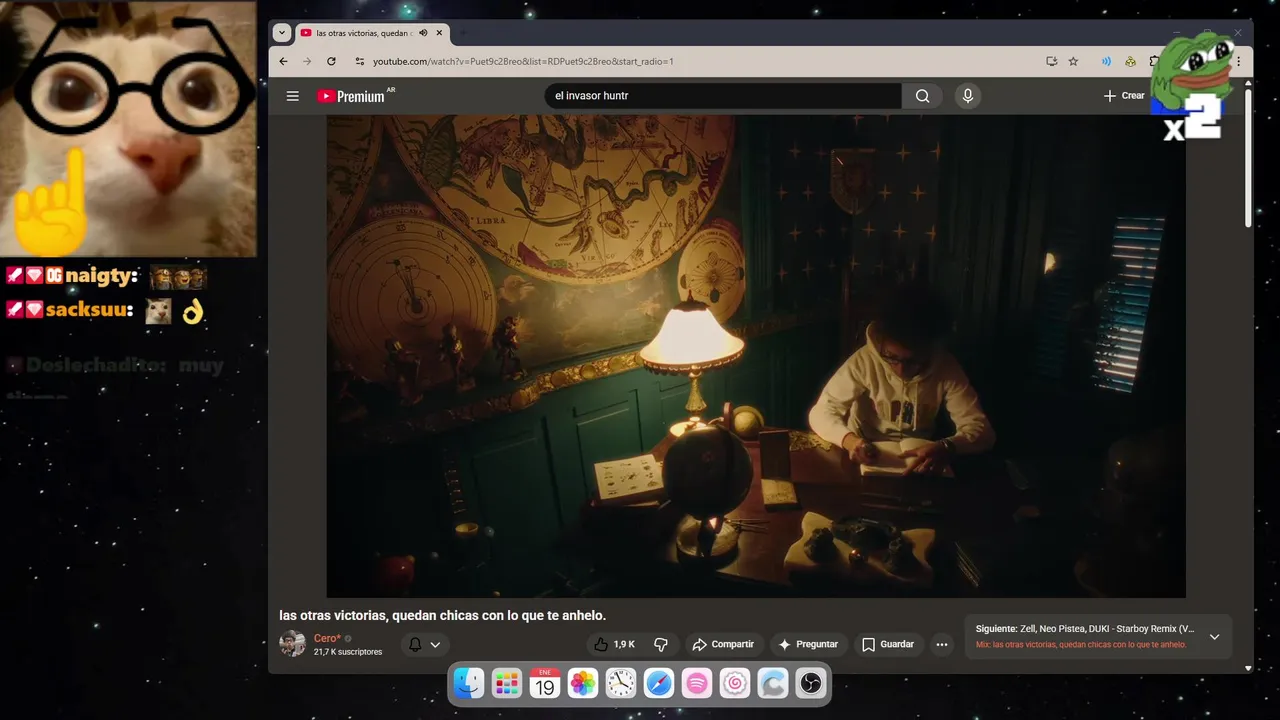Screen dimensions: 1280x720
Task: Click the Compartir button
Action: [723, 644]
